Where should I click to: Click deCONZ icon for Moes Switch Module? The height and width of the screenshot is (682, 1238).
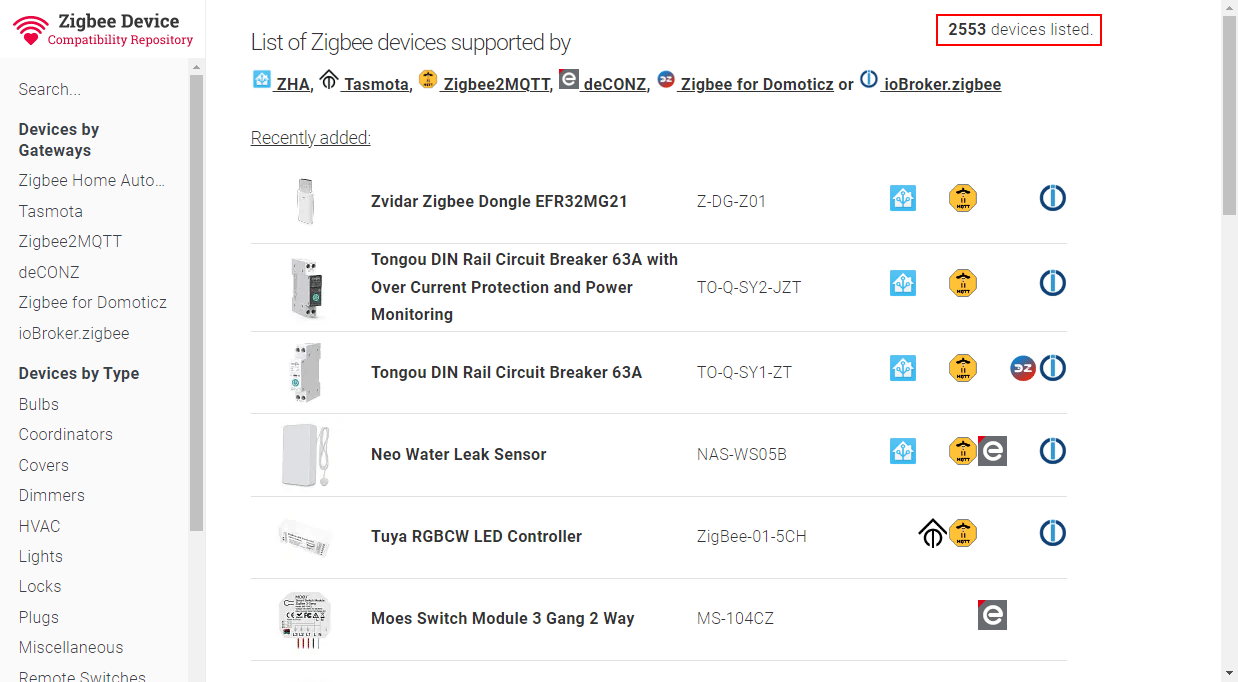(992, 615)
